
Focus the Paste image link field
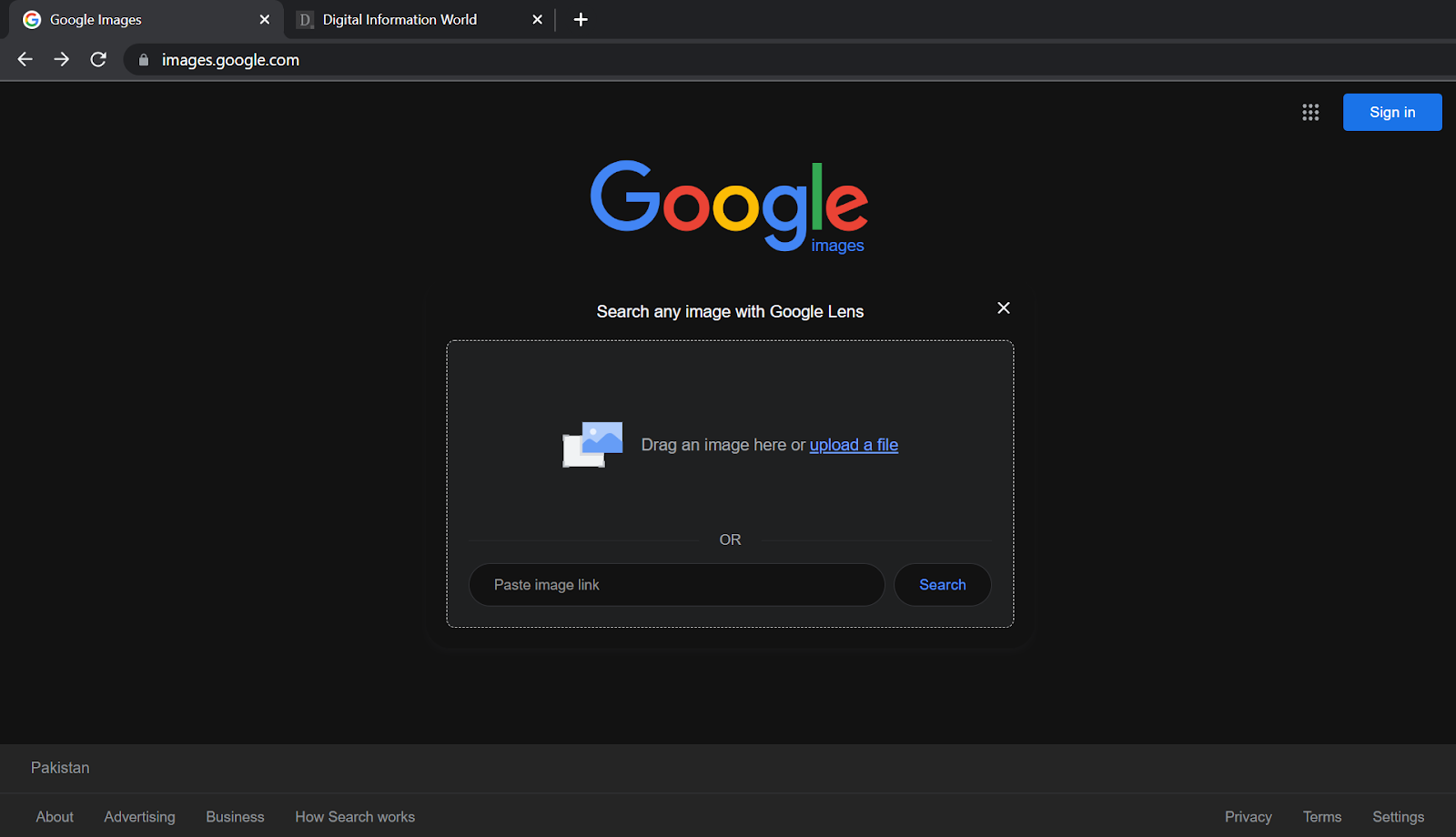[677, 585]
